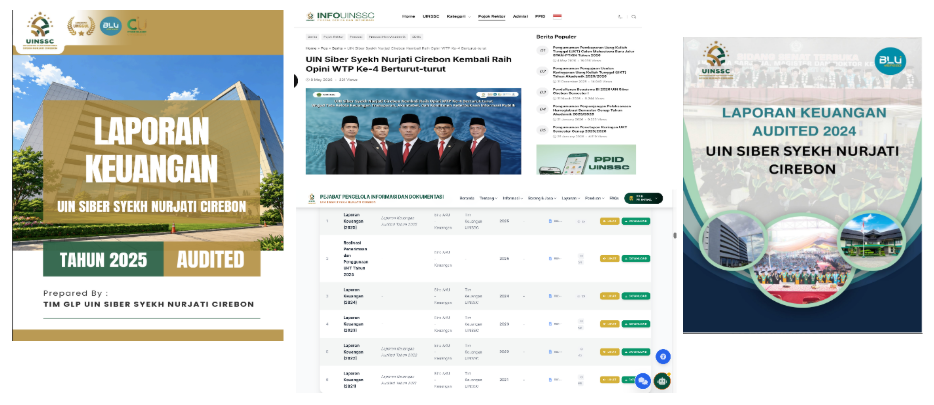Open PPID menu item on INFOUINSSC
Image resolution: width=934 pixels, height=405 pixels.
click(540, 17)
